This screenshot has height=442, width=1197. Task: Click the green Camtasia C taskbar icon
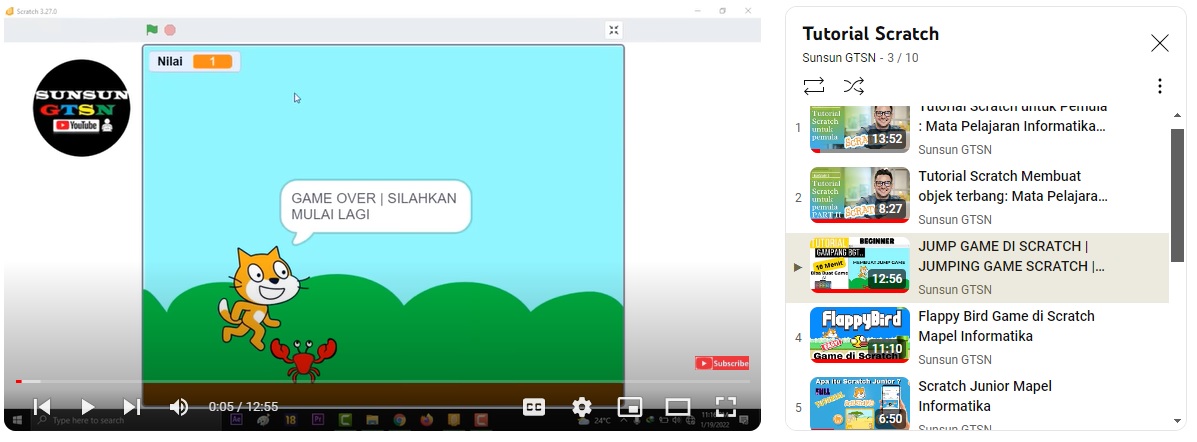[x=345, y=419]
